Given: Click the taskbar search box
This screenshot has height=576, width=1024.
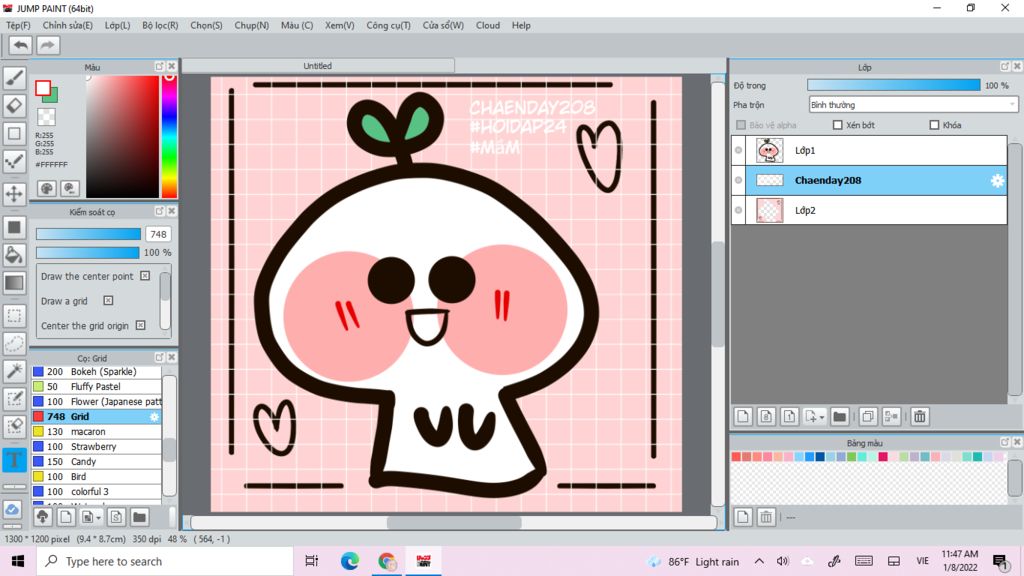Looking at the screenshot, I should (x=165, y=561).
